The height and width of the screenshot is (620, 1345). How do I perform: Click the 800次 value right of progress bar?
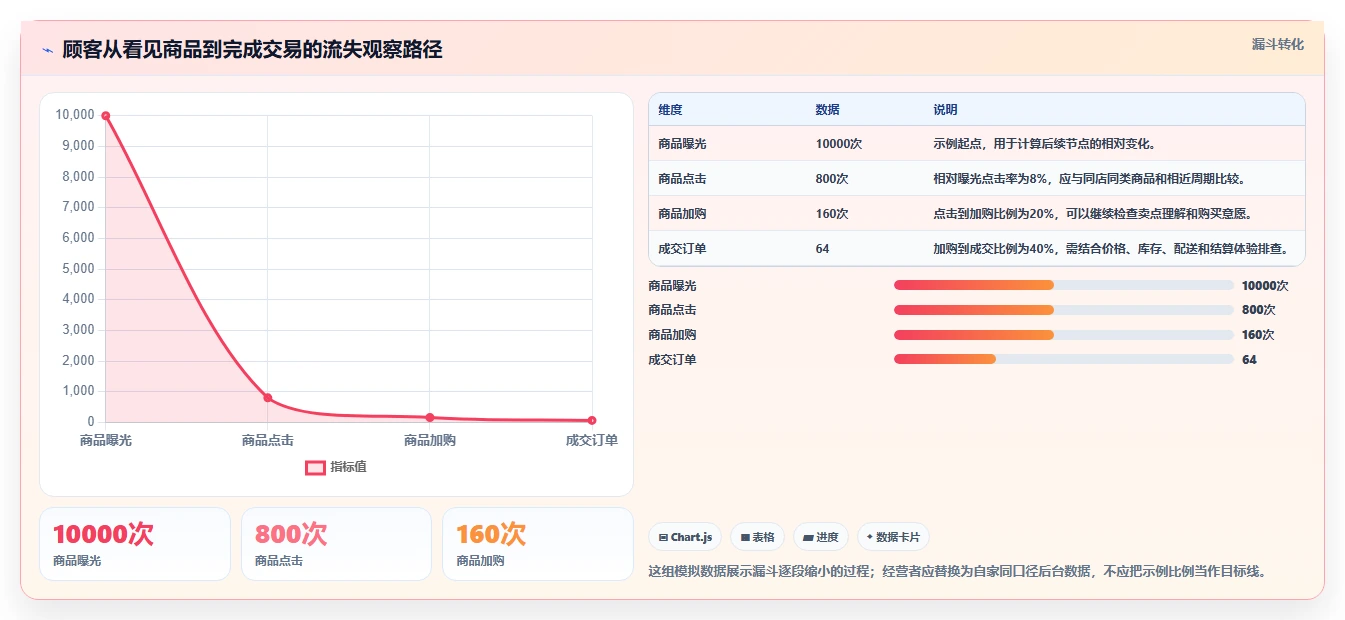pyautogui.click(x=1258, y=310)
